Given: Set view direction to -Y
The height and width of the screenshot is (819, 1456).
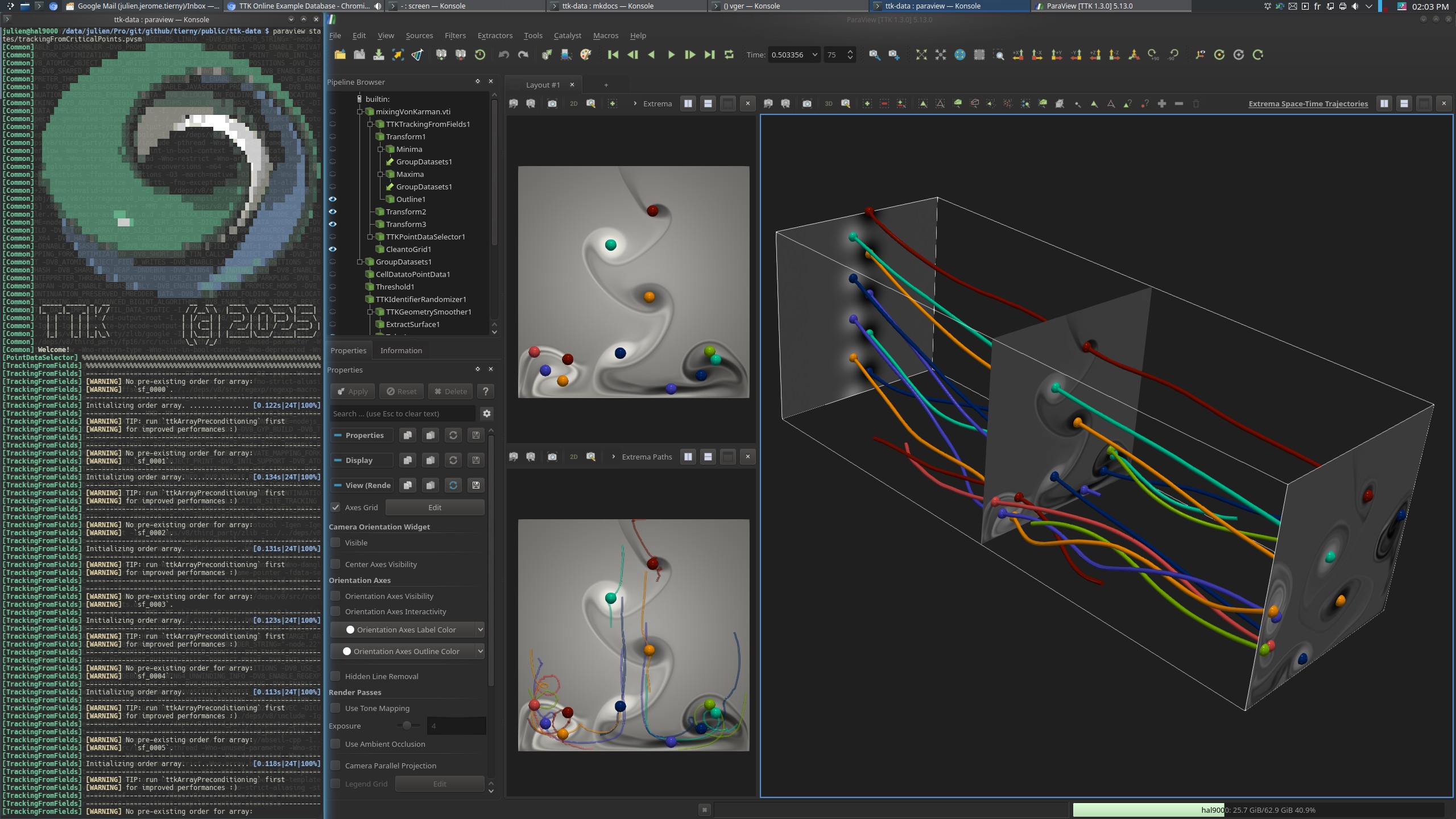Looking at the screenshot, I should pyautogui.click(x=1076, y=55).
